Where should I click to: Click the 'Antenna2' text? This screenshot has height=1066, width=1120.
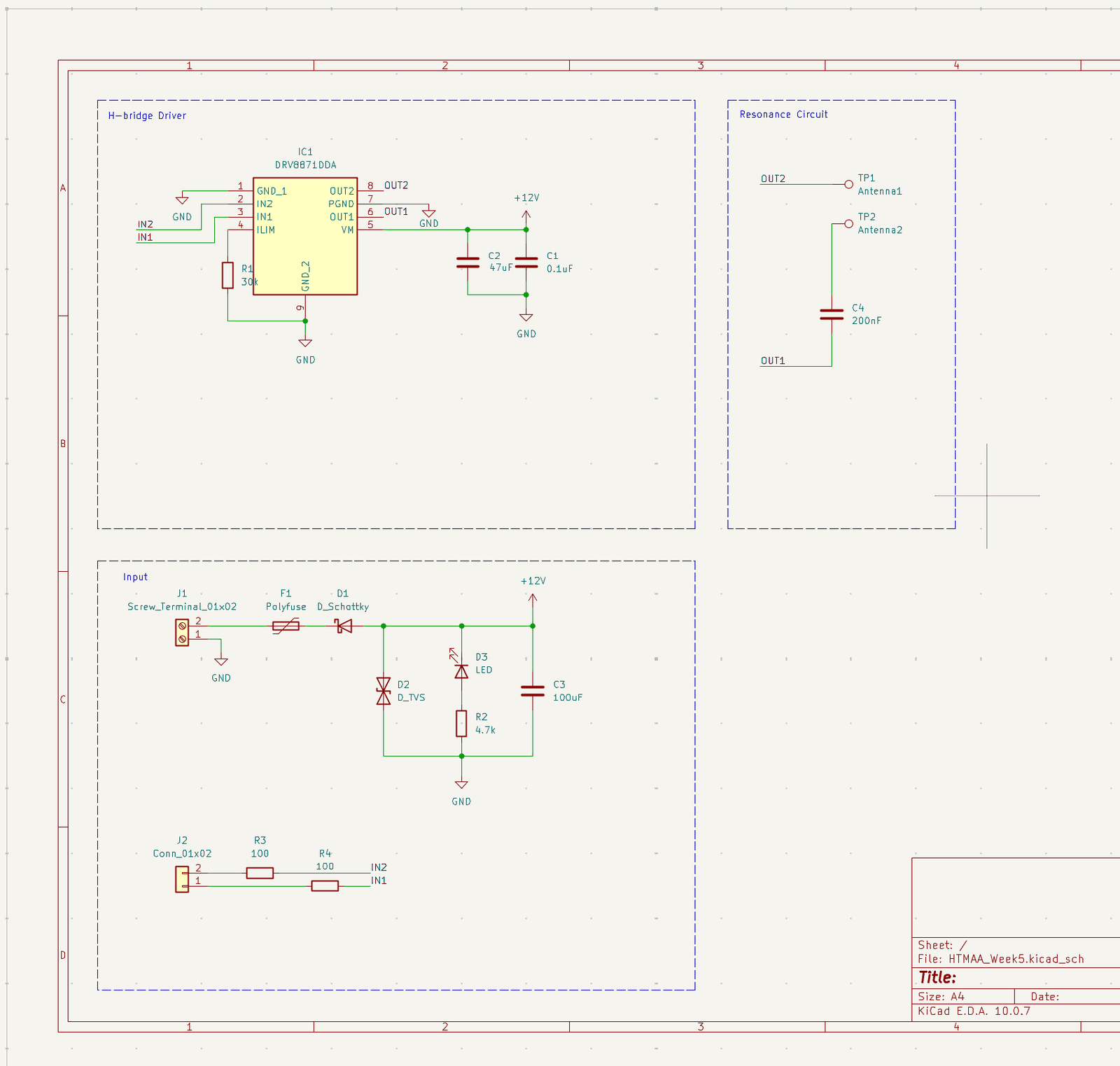pyautogui.click(x=880, y=230)
